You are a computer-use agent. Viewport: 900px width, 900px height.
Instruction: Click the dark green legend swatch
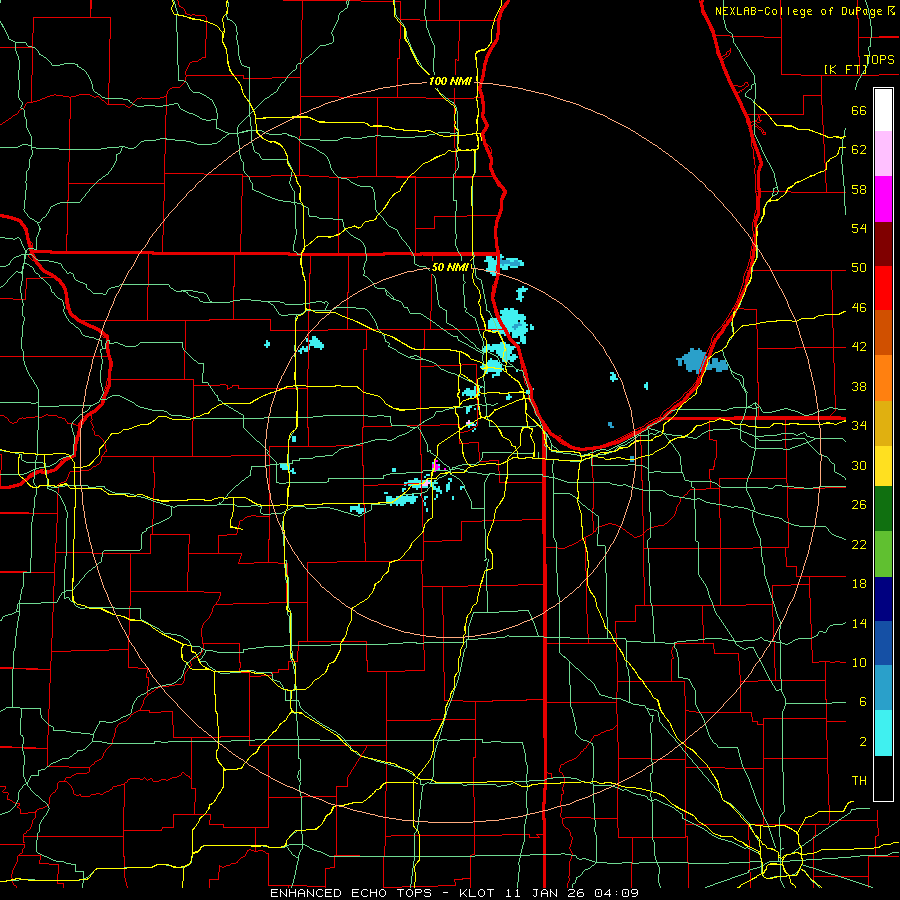[883, 509]
